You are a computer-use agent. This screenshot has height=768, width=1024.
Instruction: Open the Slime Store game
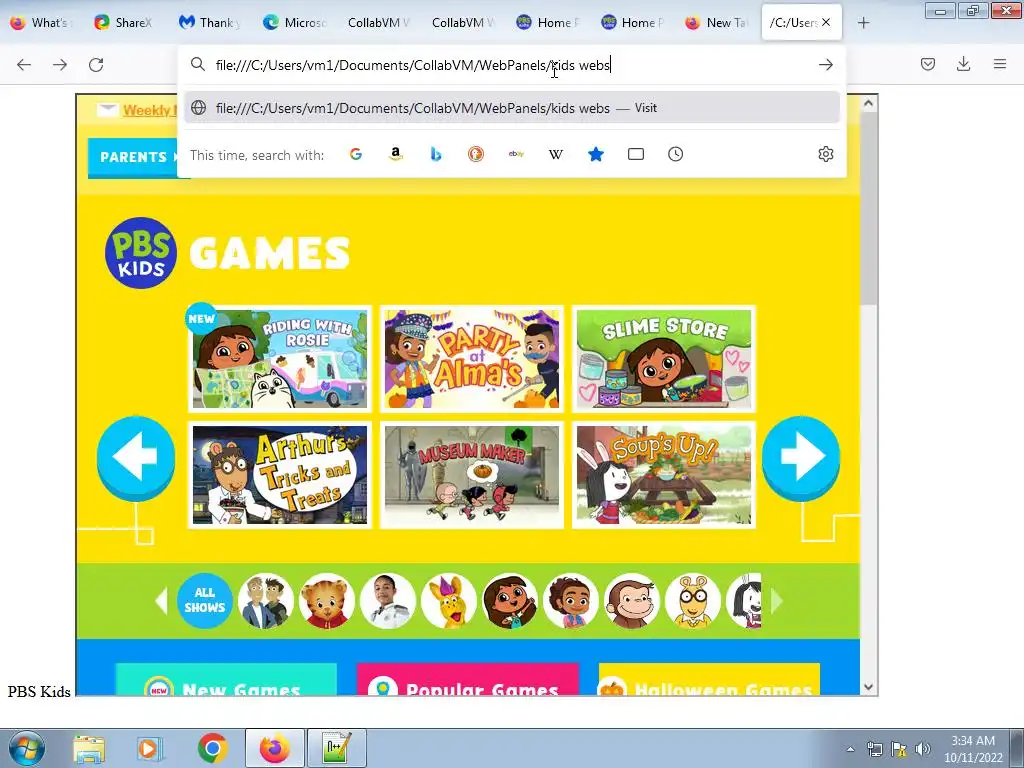click(664, 359)
